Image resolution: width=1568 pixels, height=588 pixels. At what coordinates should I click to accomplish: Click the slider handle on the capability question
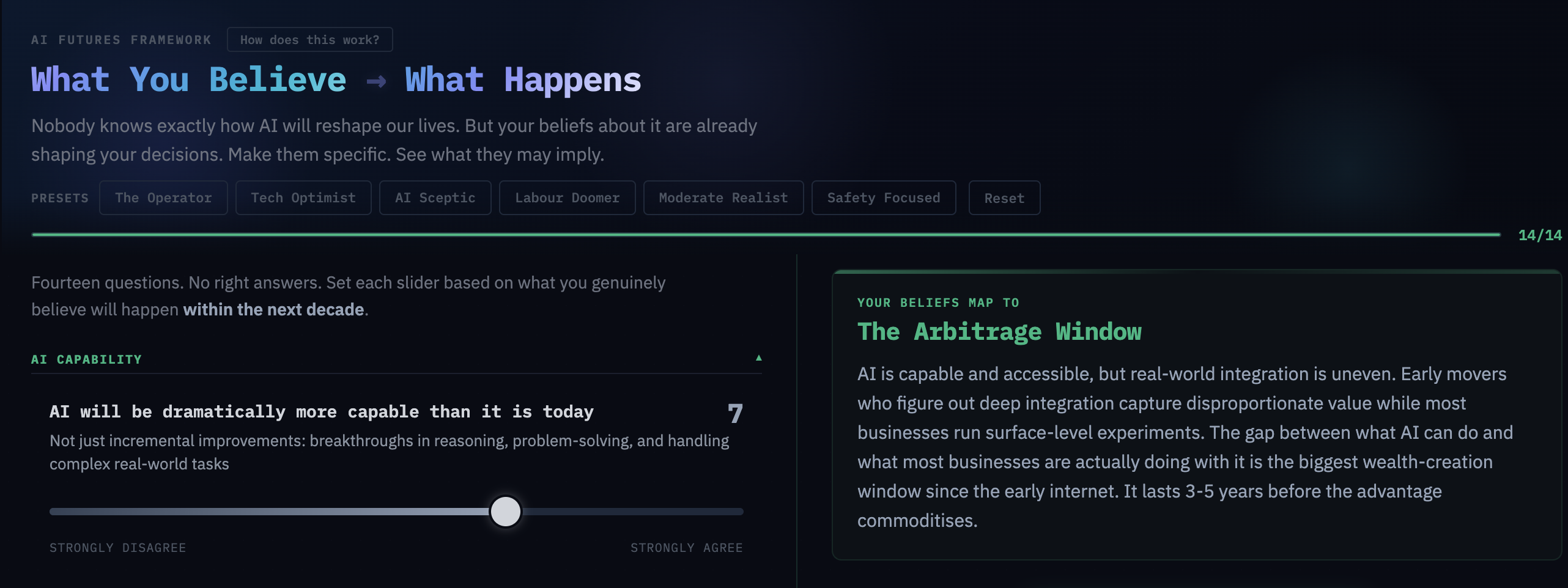[x=506, y=512]
